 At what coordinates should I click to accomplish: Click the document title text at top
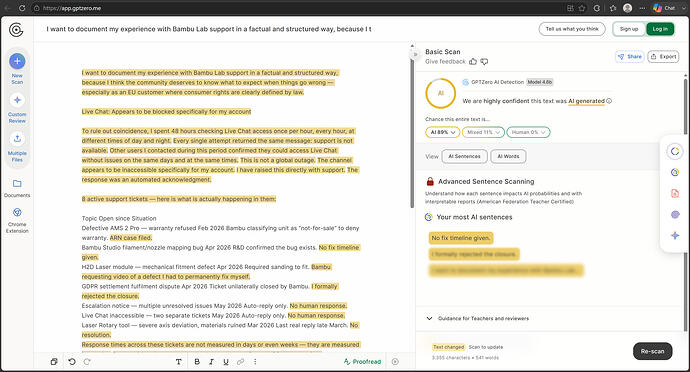tap(209, 29)
